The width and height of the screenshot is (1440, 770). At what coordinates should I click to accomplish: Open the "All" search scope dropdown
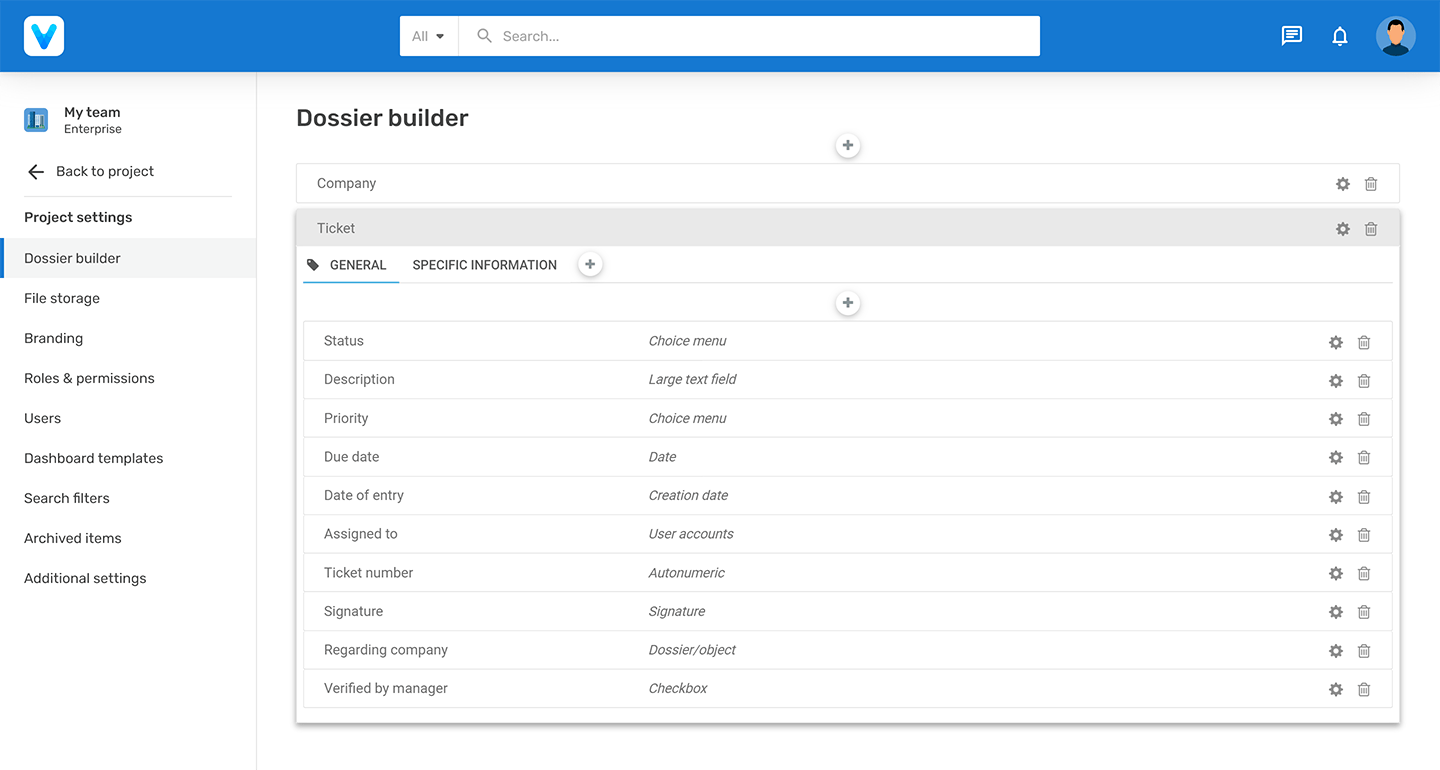tap(428, 35)
